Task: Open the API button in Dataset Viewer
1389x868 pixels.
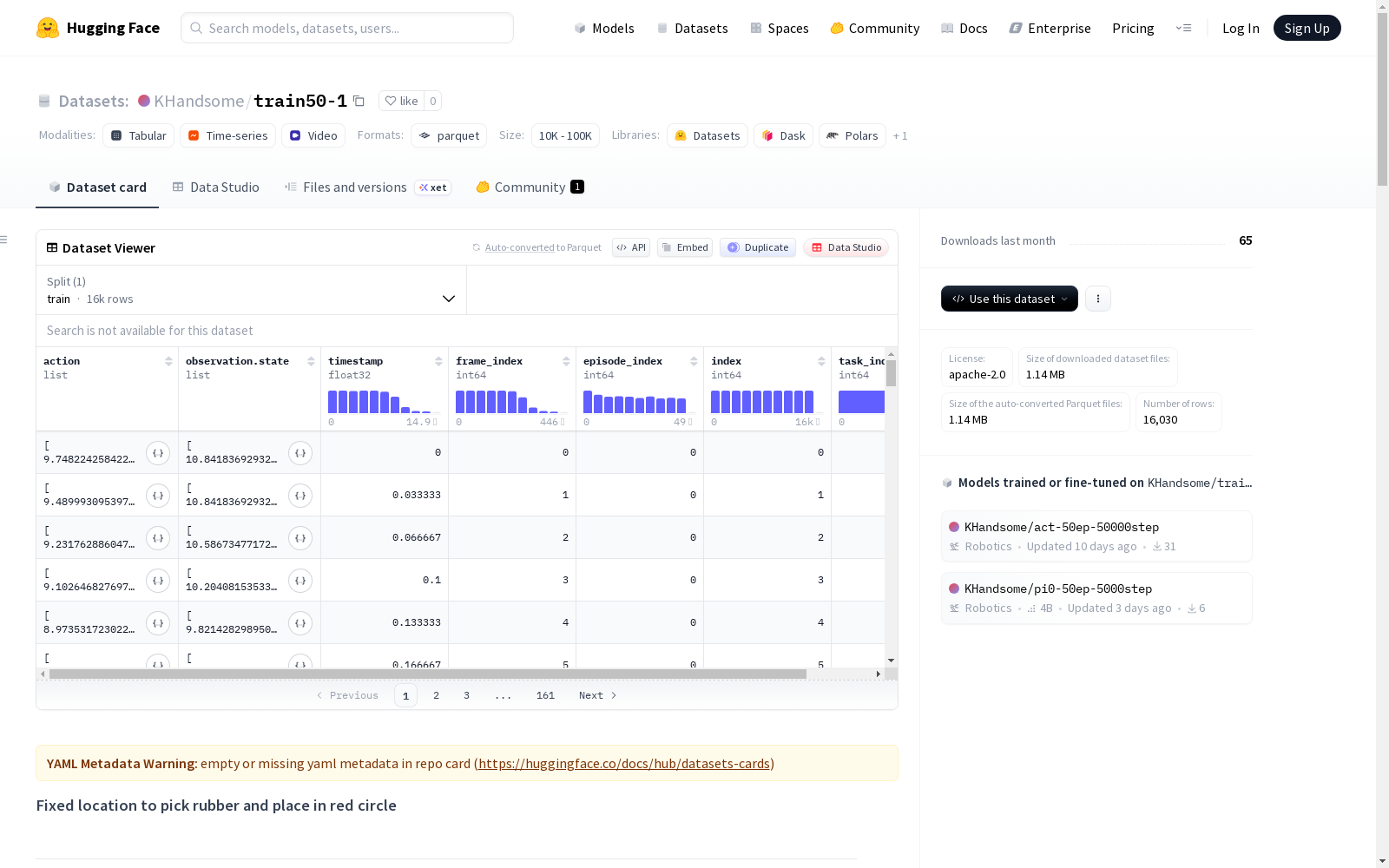Action: [631, 247]
